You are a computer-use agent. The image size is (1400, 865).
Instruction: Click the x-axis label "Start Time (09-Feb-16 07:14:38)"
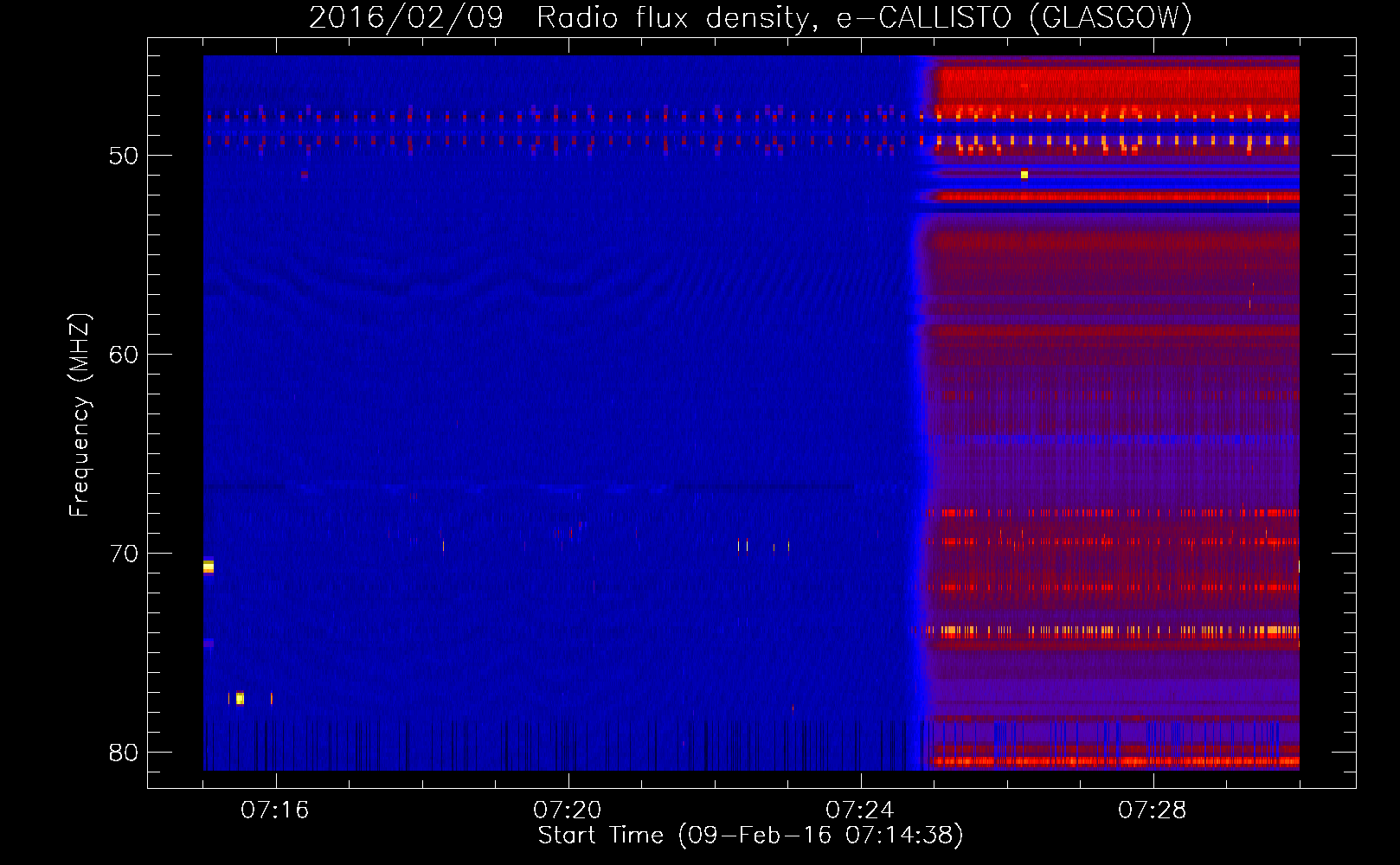pos(750,836)
